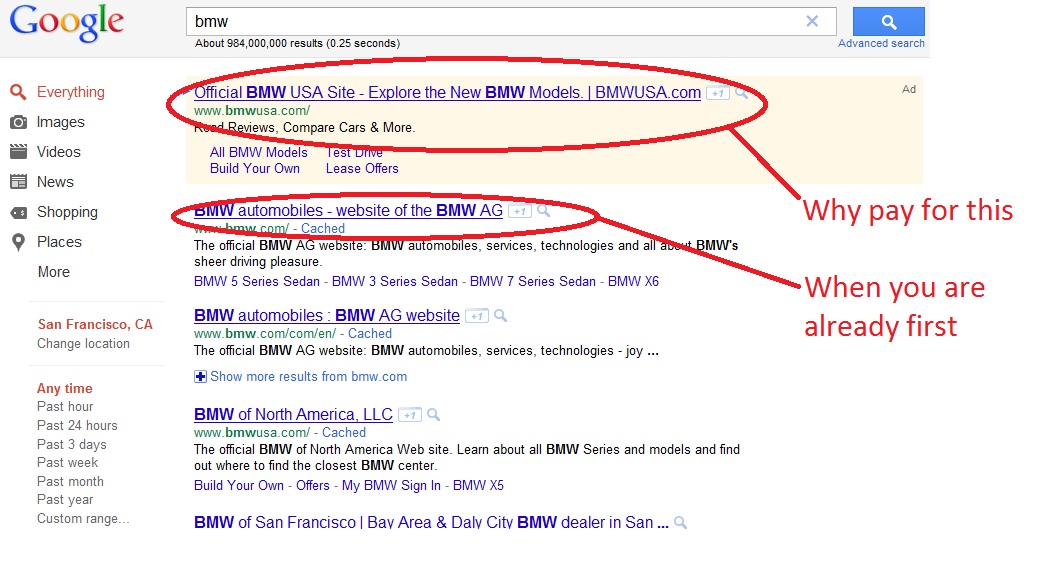The height and width of the screenshot is (566, 1040).
Task: Open BMW of San Francisco dealer result
Action: pos(431,522)
